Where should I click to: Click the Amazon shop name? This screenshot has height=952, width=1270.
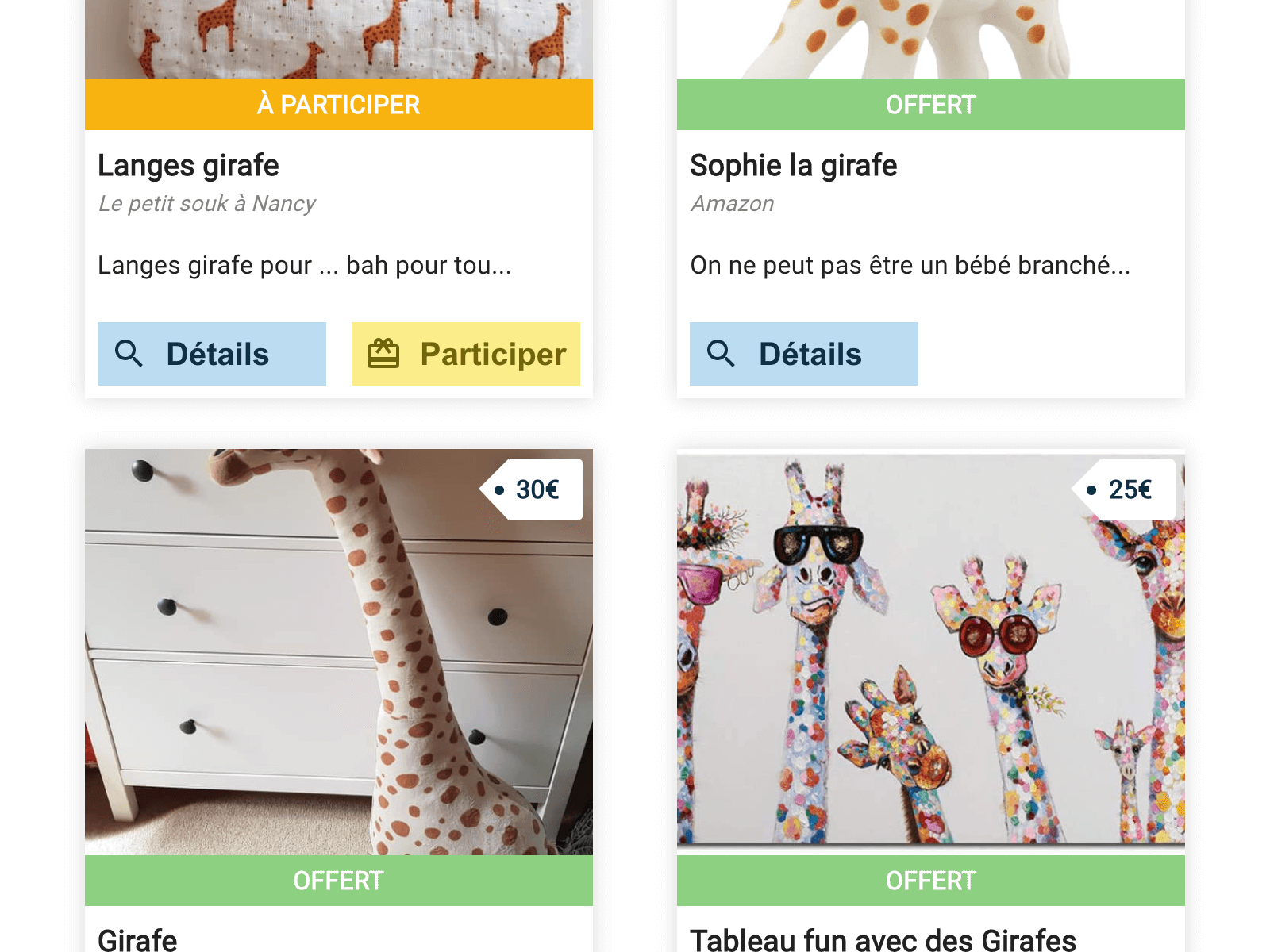click(x=732, y=204)
